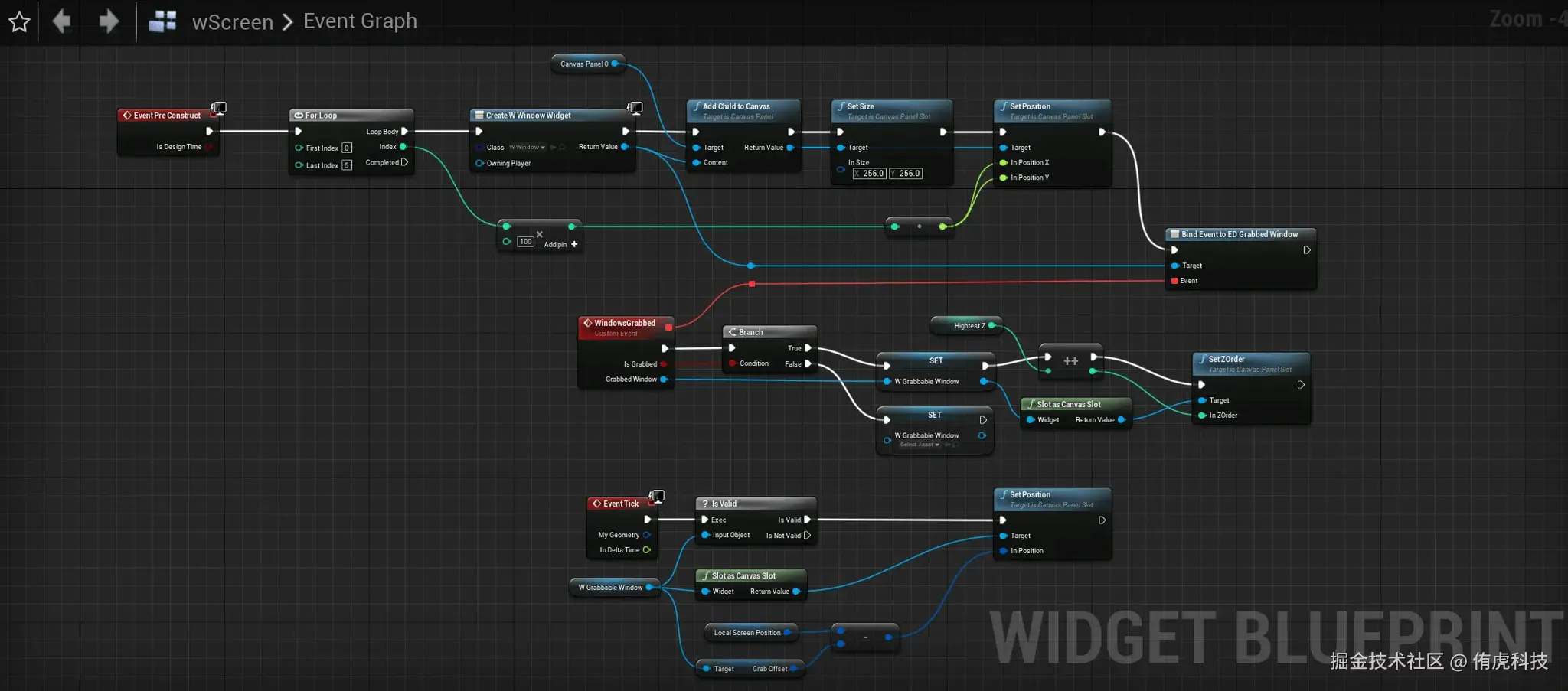1568x691 pixels.
Task: Click the Grabbed Window output pin
Action: [x=664, y=380]
